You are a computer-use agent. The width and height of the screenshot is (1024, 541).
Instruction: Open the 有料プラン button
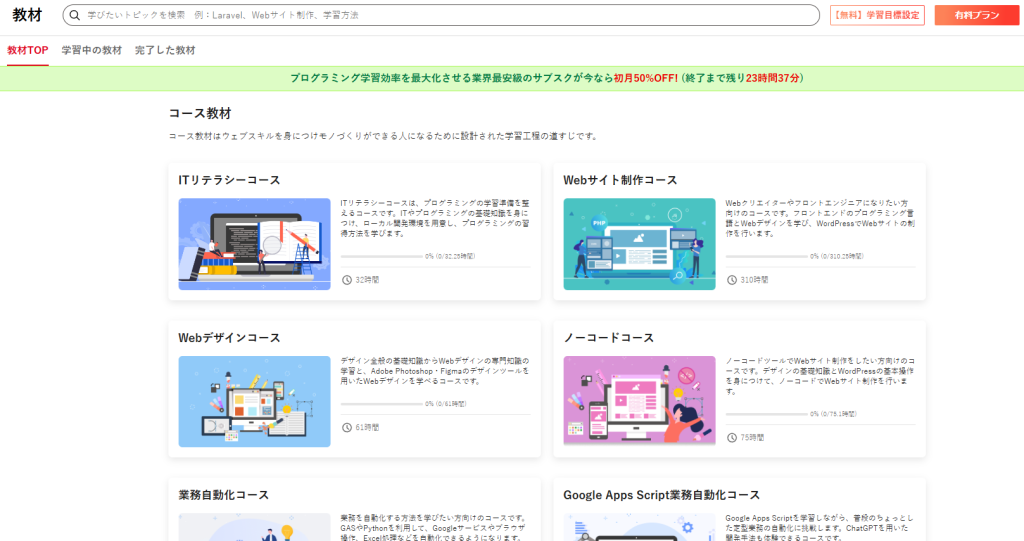pos(976,15)
